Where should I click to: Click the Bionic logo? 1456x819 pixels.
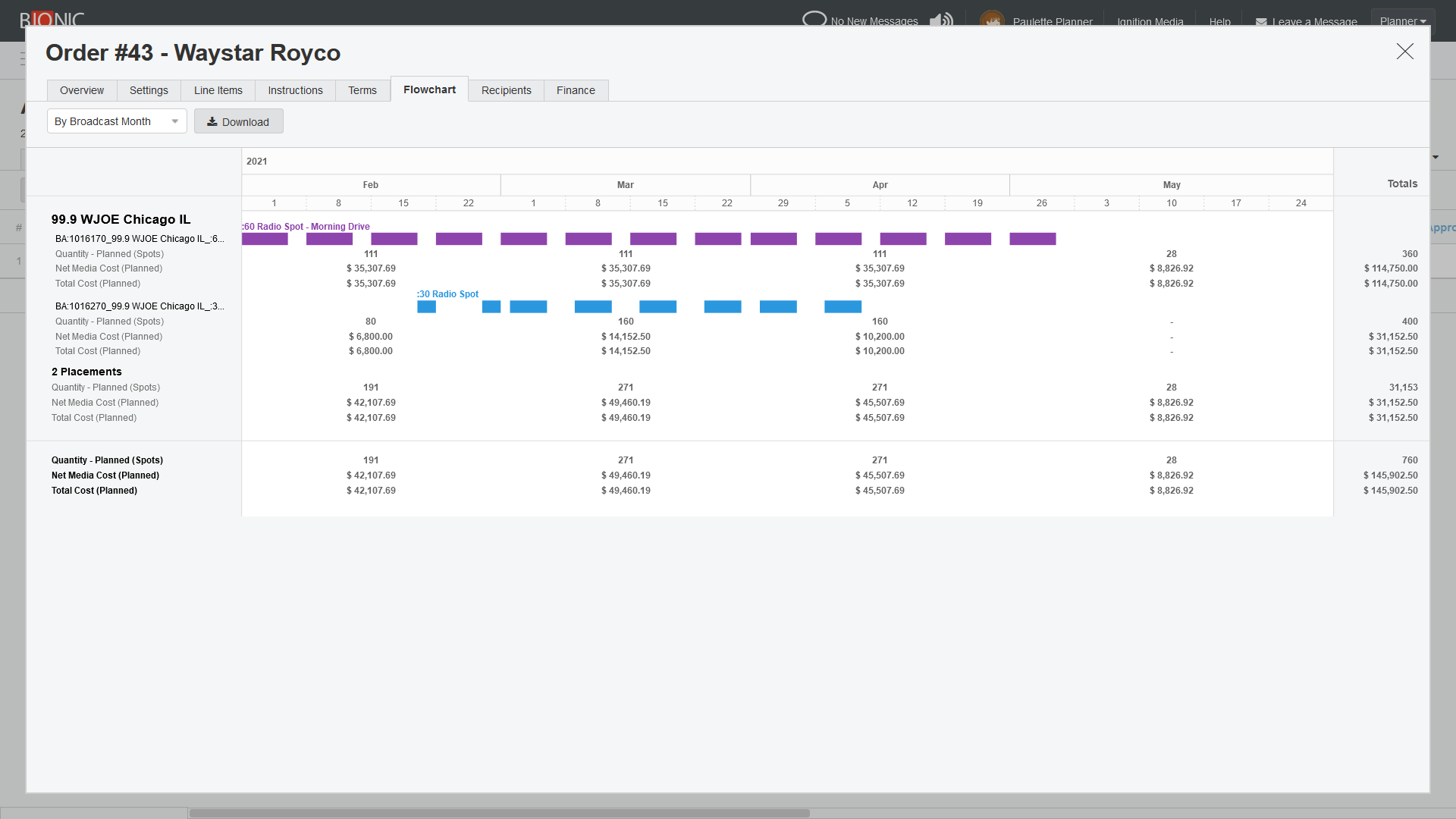point(52,20)
